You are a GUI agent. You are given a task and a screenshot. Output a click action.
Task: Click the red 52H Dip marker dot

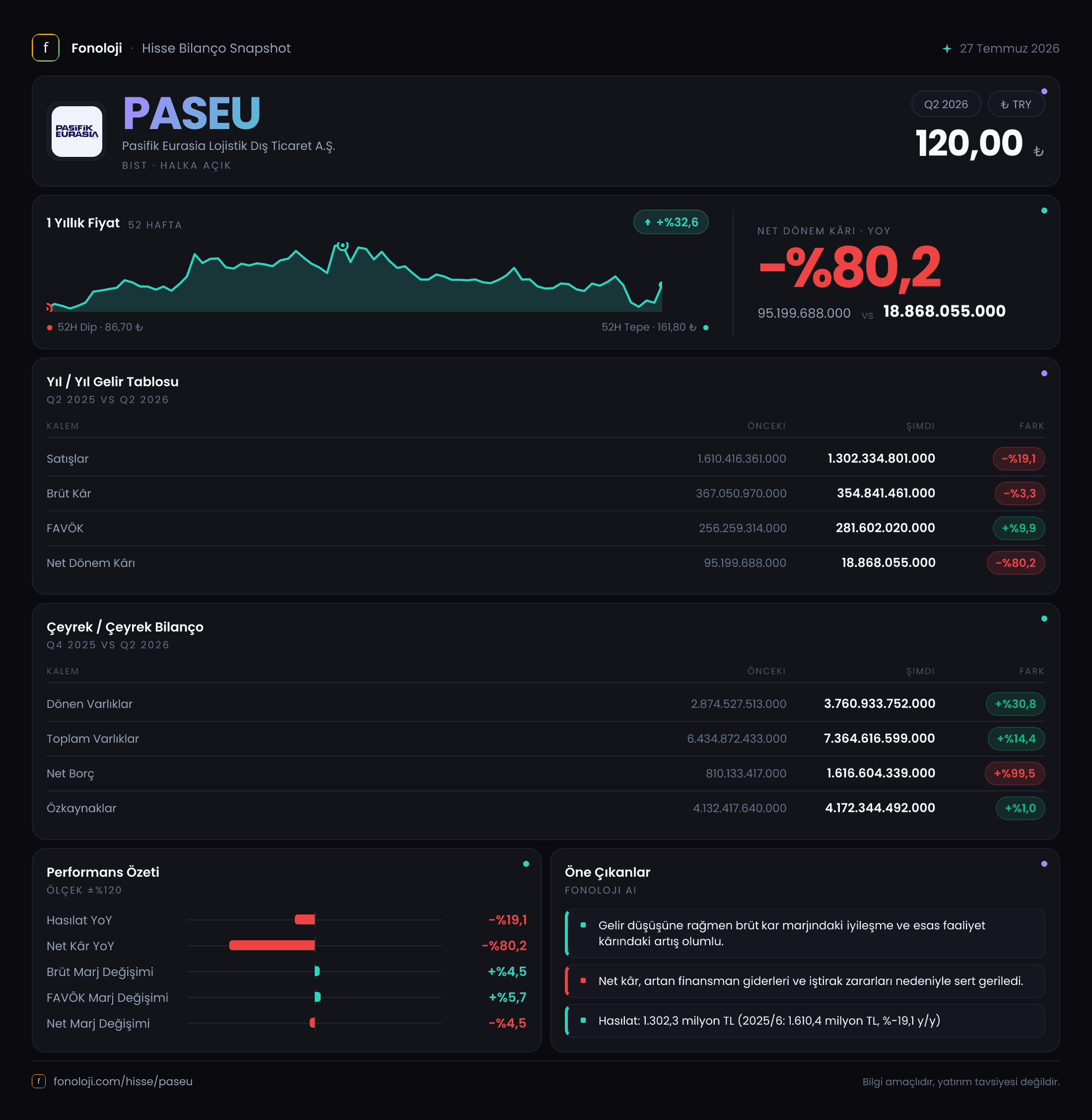50,328
